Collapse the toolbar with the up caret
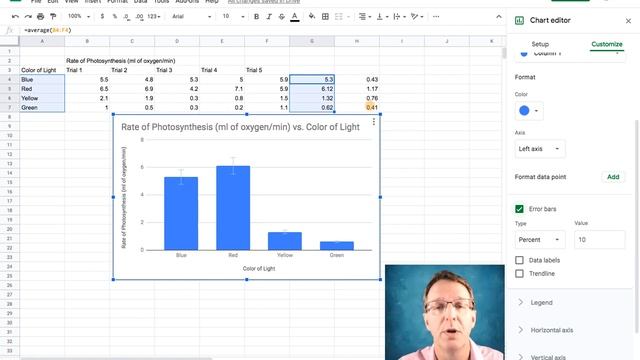This screenshot has height=360, width=640. [499, 17]
